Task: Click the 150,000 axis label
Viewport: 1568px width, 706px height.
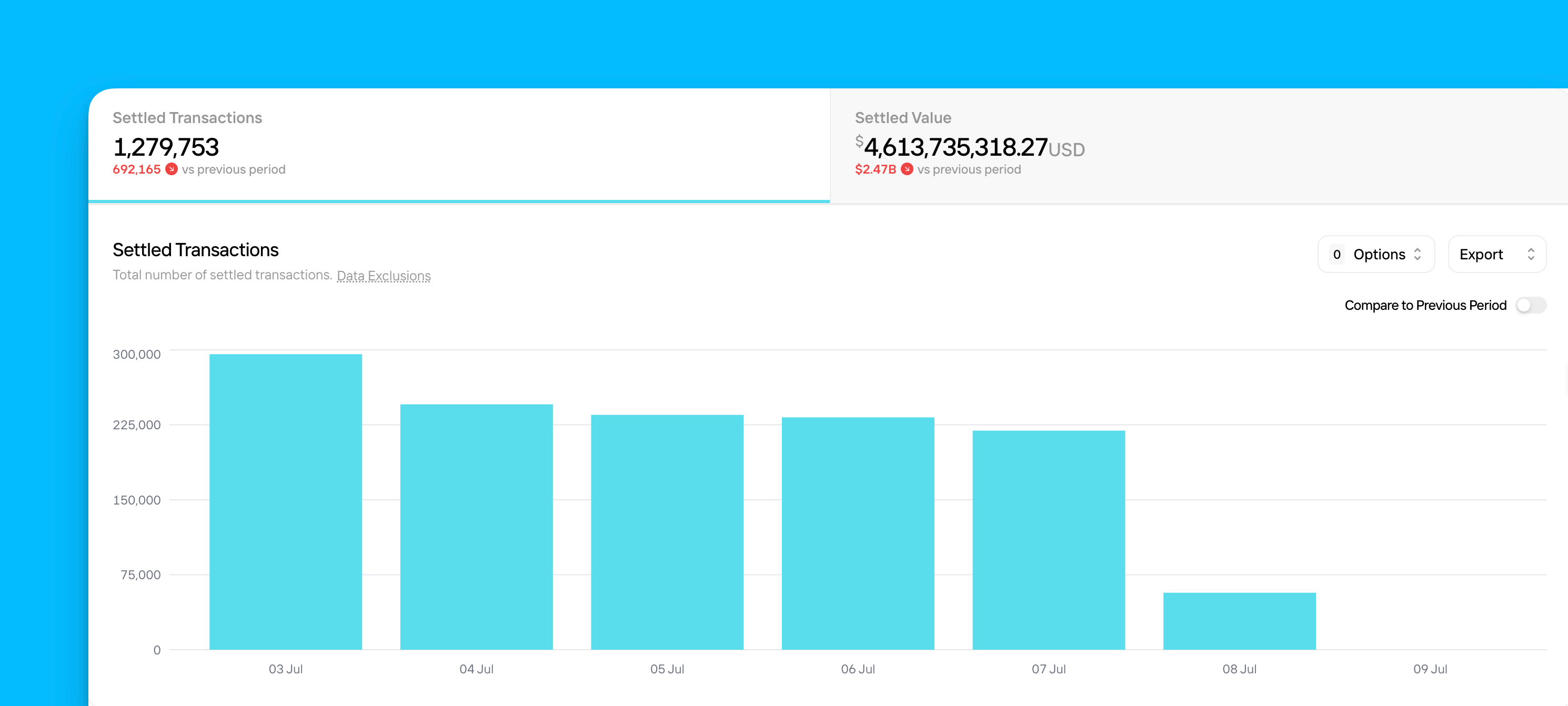Action: (136, 500)
